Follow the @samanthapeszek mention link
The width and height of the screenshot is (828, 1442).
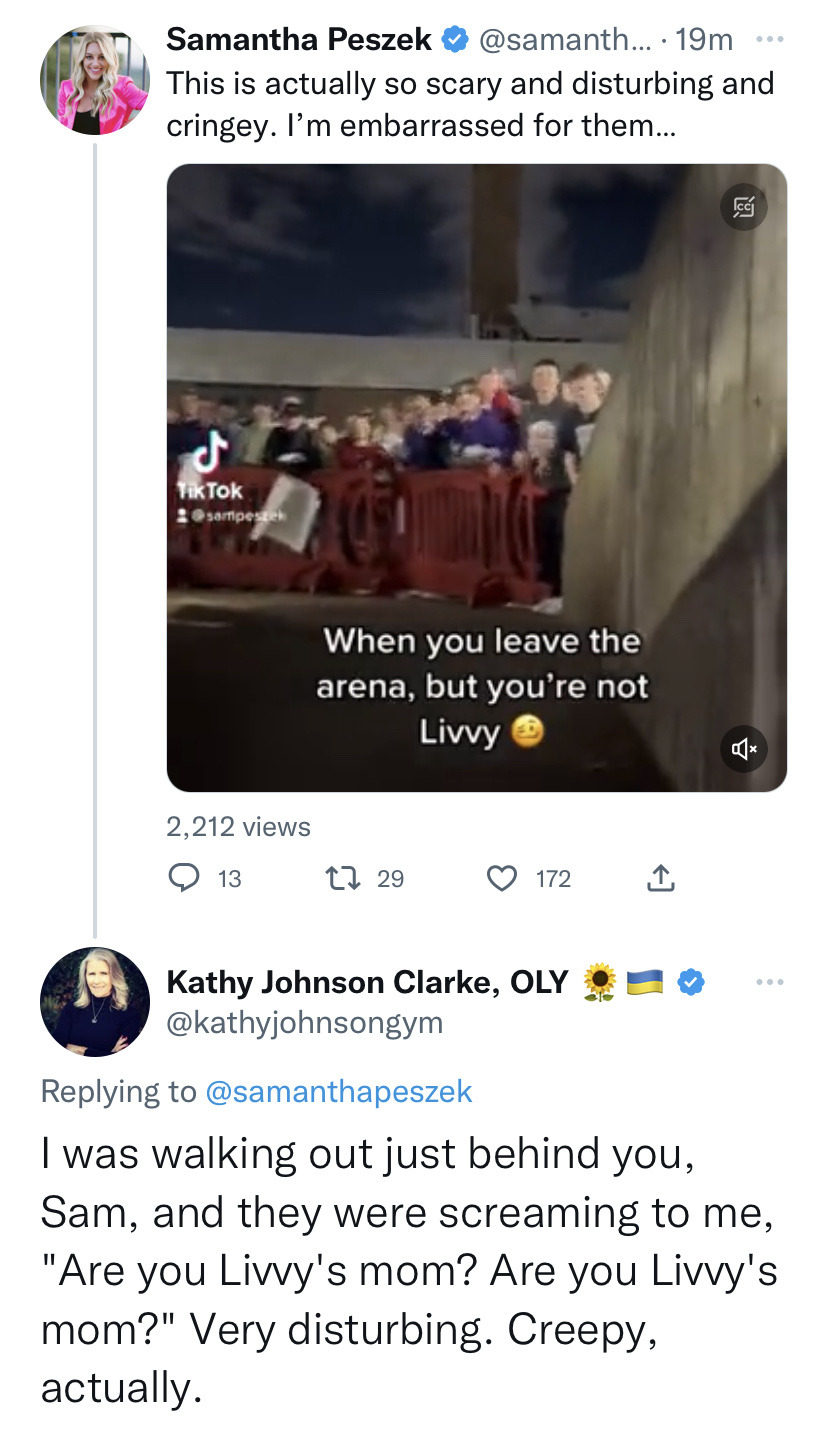click(x=338, y=1091)
